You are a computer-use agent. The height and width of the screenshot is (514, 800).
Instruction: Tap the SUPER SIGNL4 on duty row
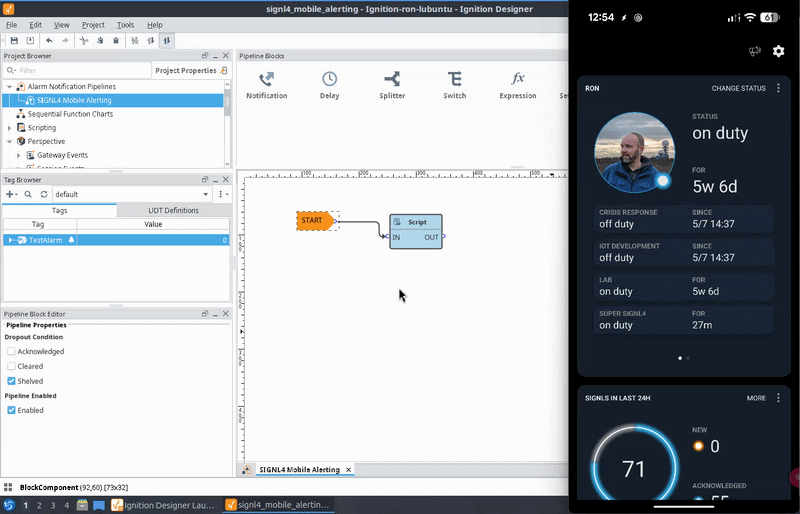click(x=684, y=320)
